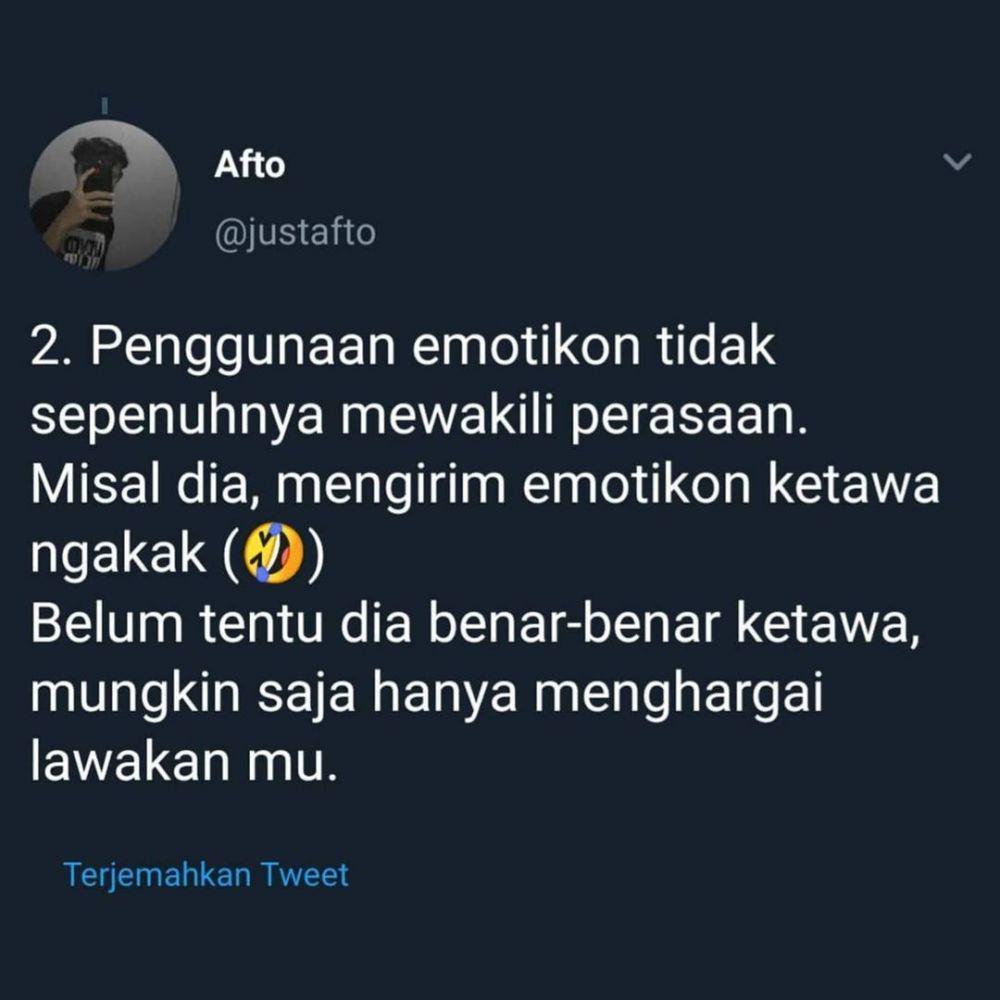Click the word 'ngakak' before the emoji

click(118, 555)
